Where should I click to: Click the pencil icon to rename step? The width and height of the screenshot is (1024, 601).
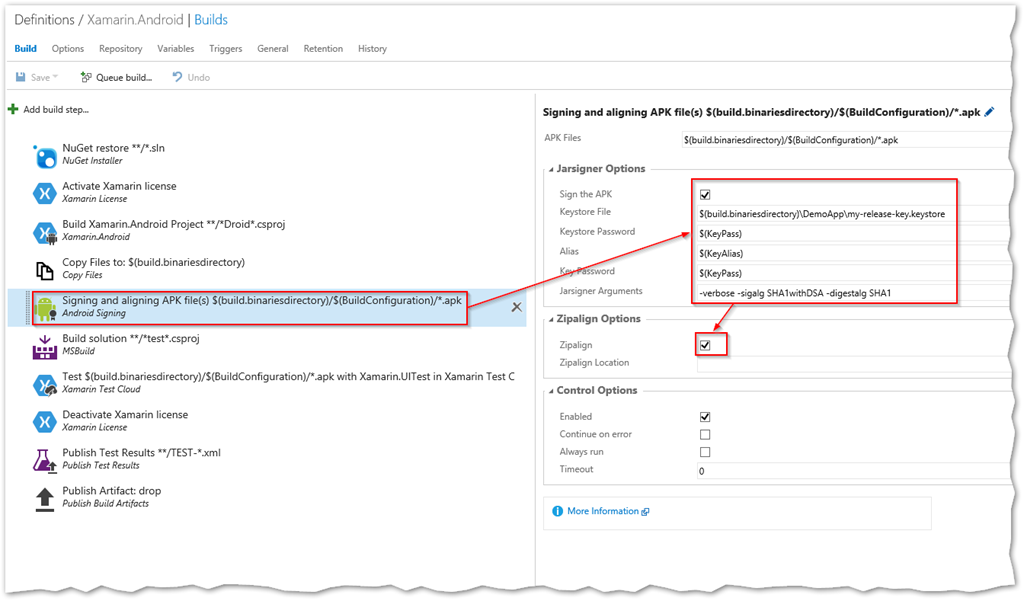pyautogui.click(x=989, y=113)
